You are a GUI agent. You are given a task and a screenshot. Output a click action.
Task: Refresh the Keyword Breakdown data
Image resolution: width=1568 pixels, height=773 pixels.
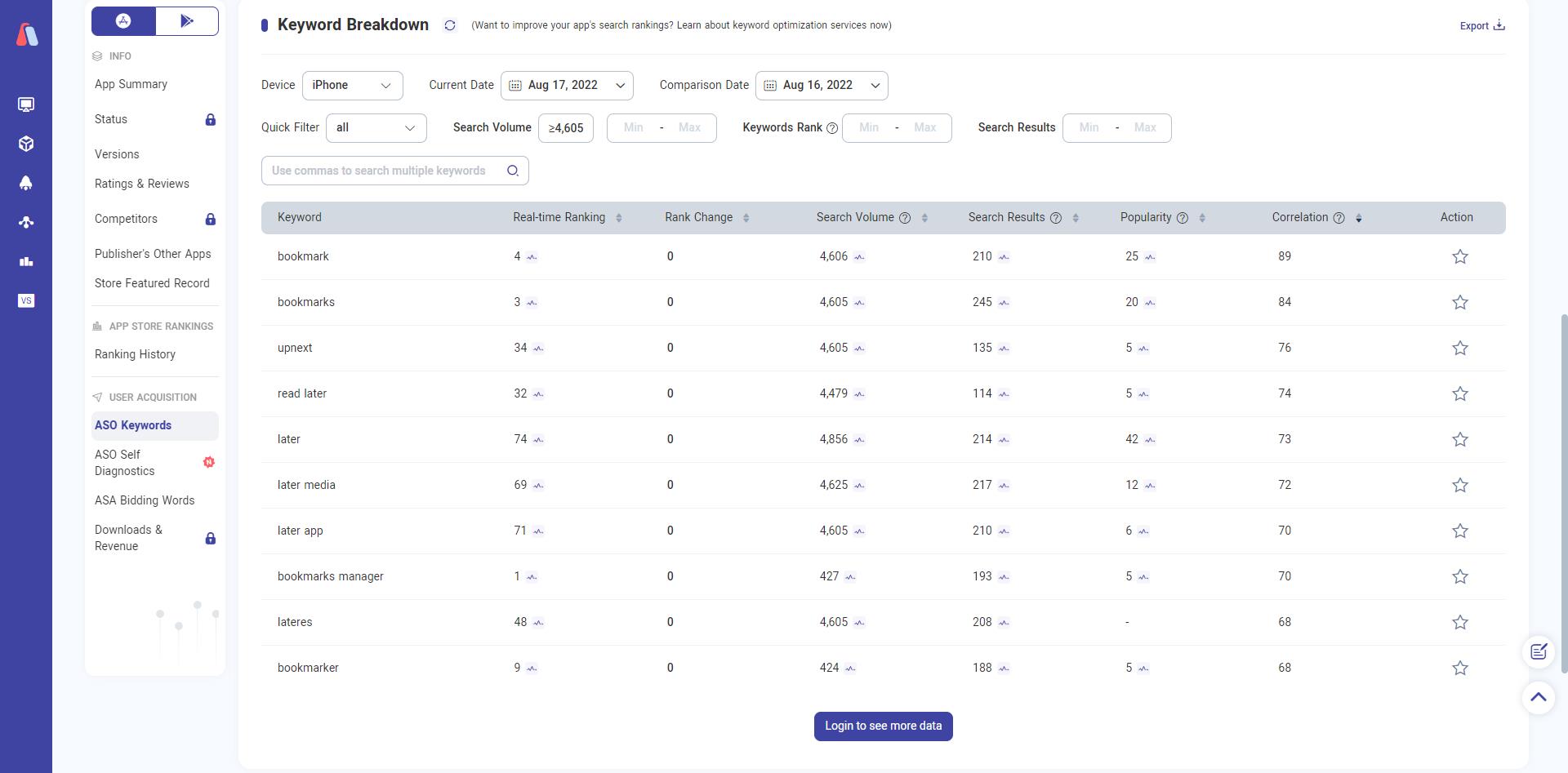pyautogui.click(x=450, y=25)
